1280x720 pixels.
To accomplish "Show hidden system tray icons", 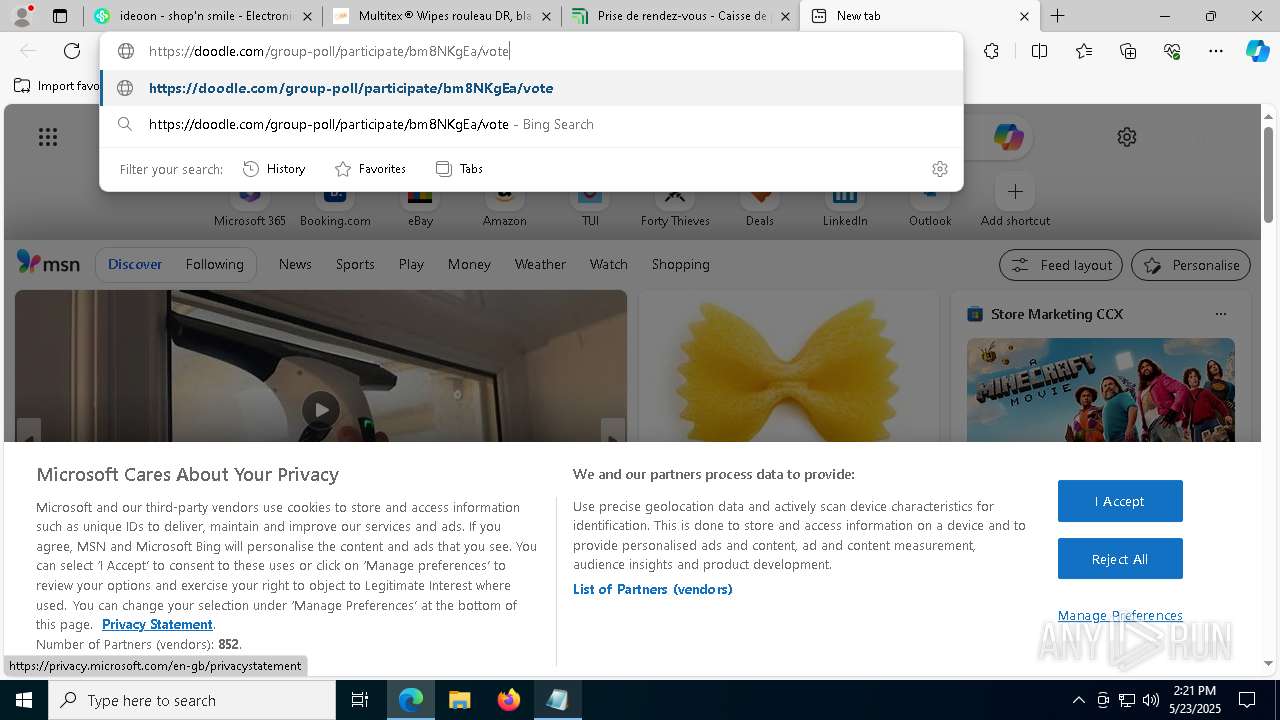I will click(1078, 700).
